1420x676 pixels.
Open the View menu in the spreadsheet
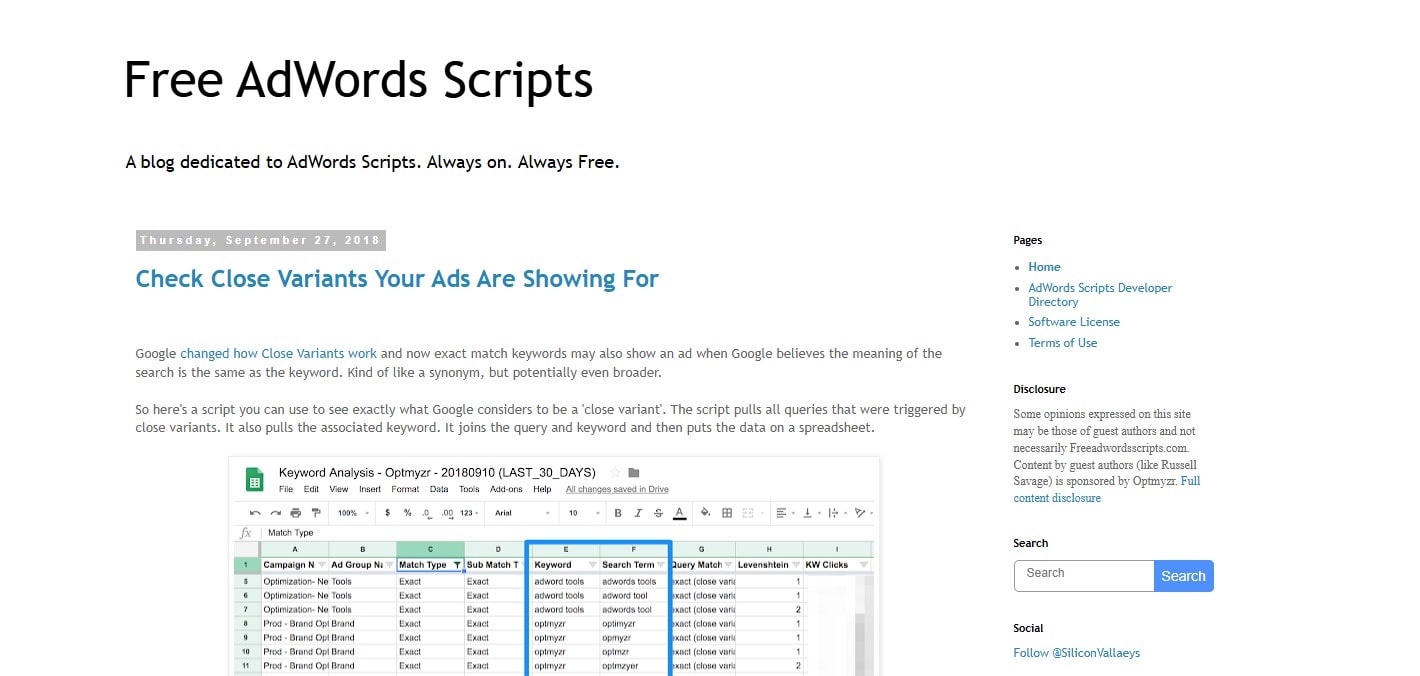tap(339, 489)
